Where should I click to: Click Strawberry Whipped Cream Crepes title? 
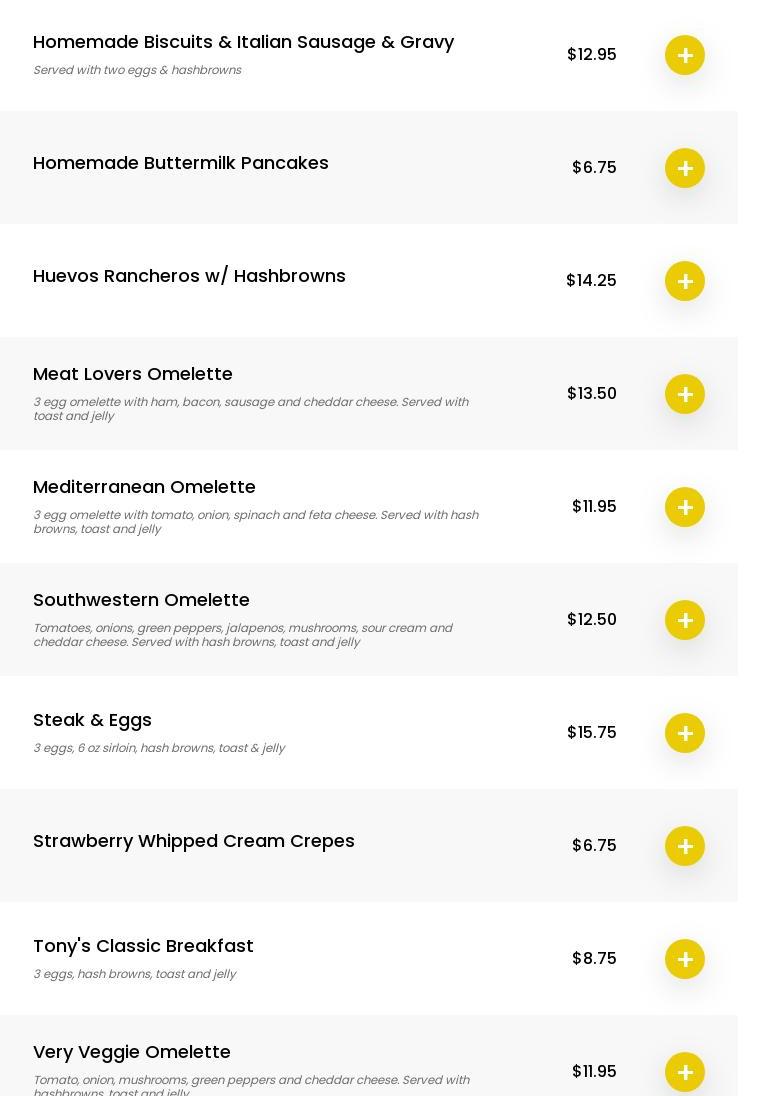[193, 841]
